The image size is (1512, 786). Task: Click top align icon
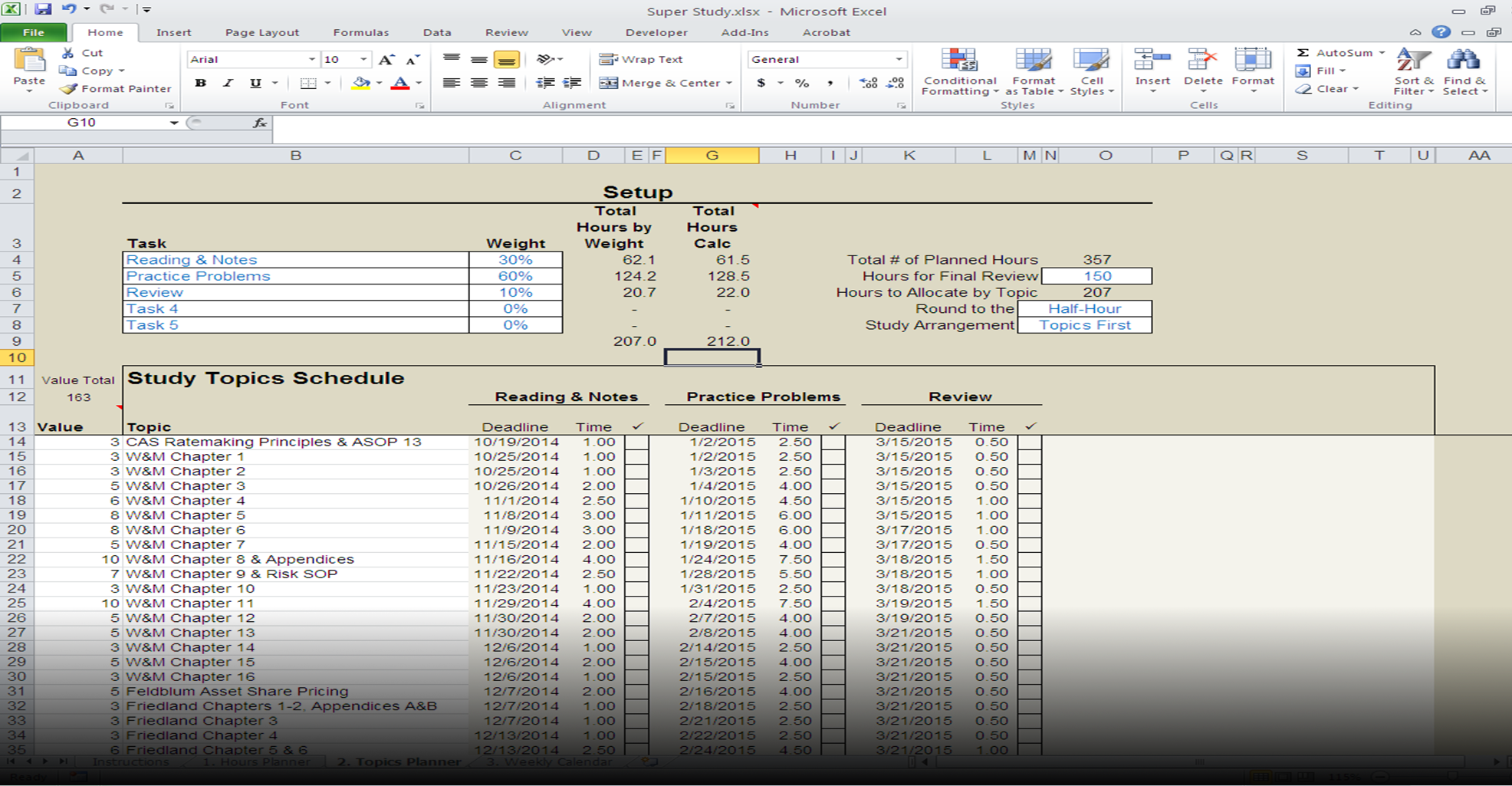click(452, 59)
